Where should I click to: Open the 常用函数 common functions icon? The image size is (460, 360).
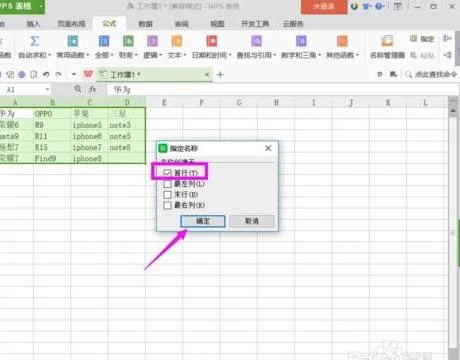click(x=73, y=41)
